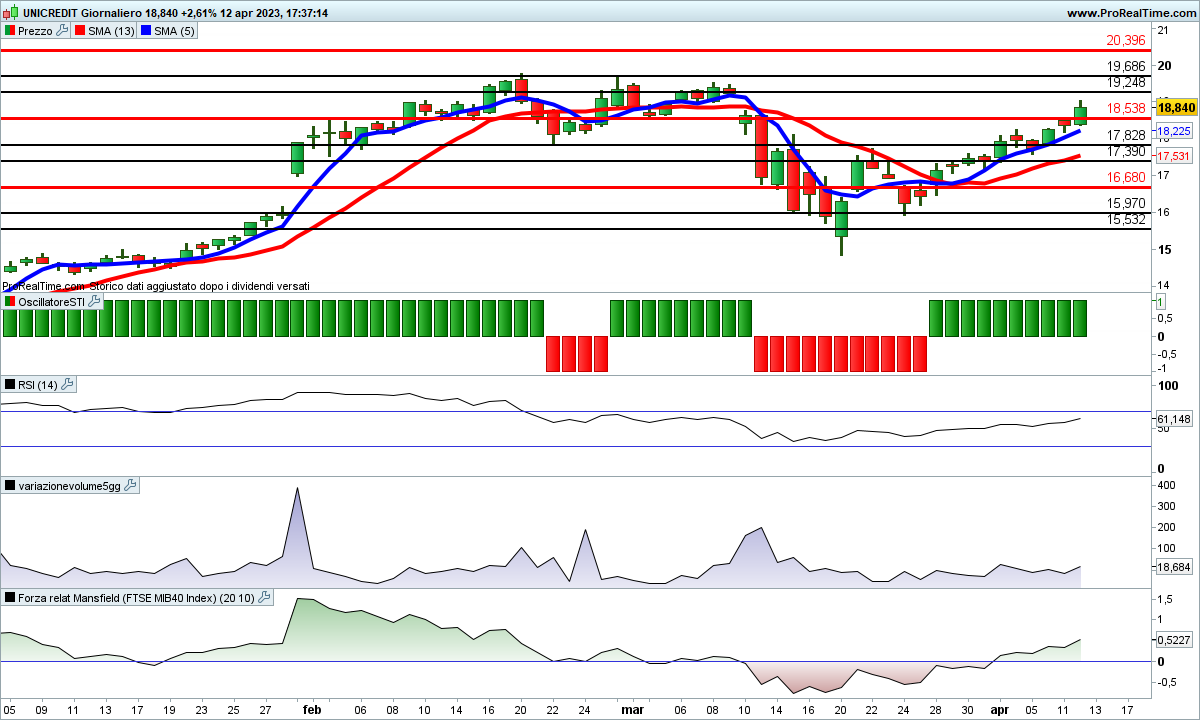1200x720 pixels.
Task: Click the red level label 16,680
Action: [1126, 177]
